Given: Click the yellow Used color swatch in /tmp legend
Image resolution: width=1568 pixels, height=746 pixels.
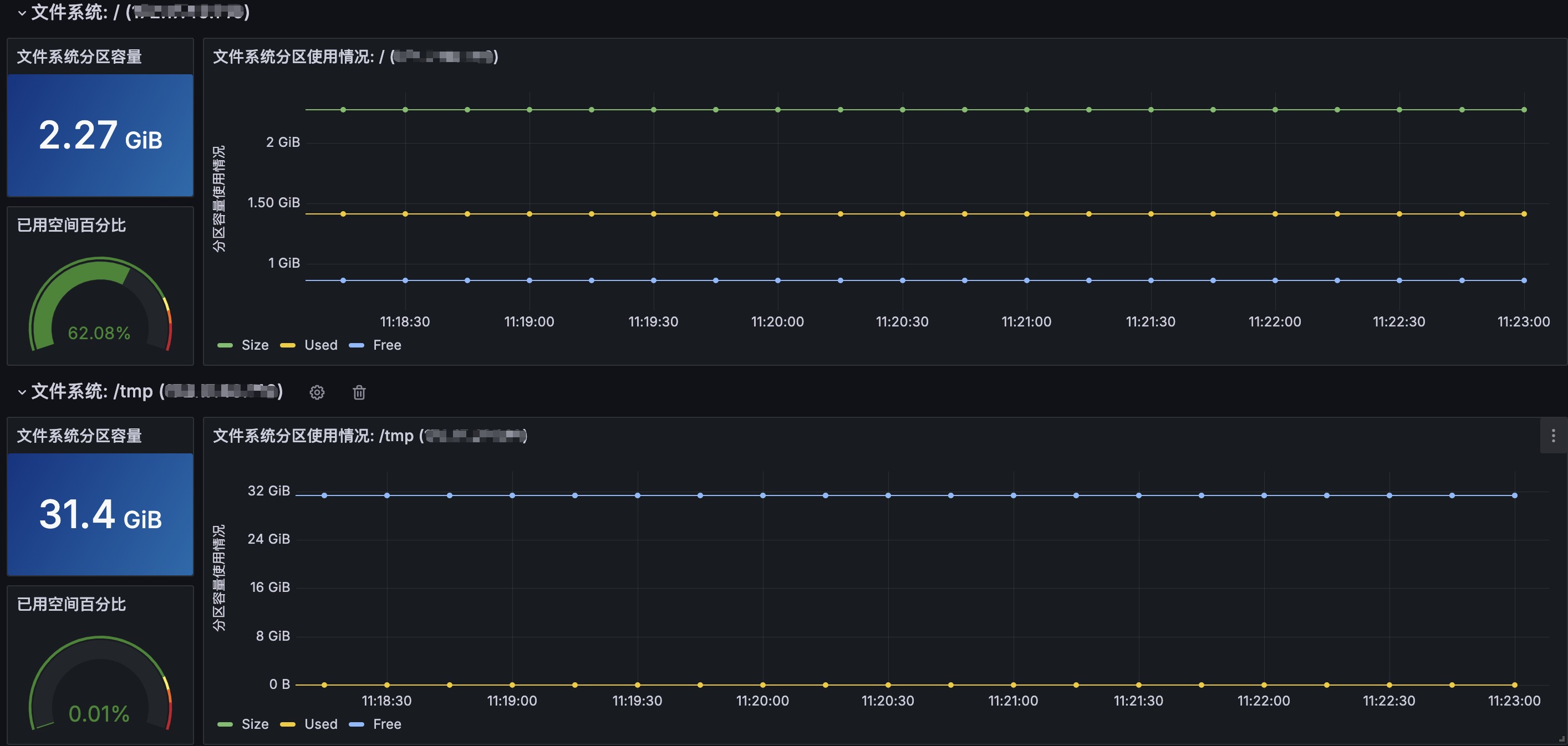Looking at the screenshot, I should (287, 725).
